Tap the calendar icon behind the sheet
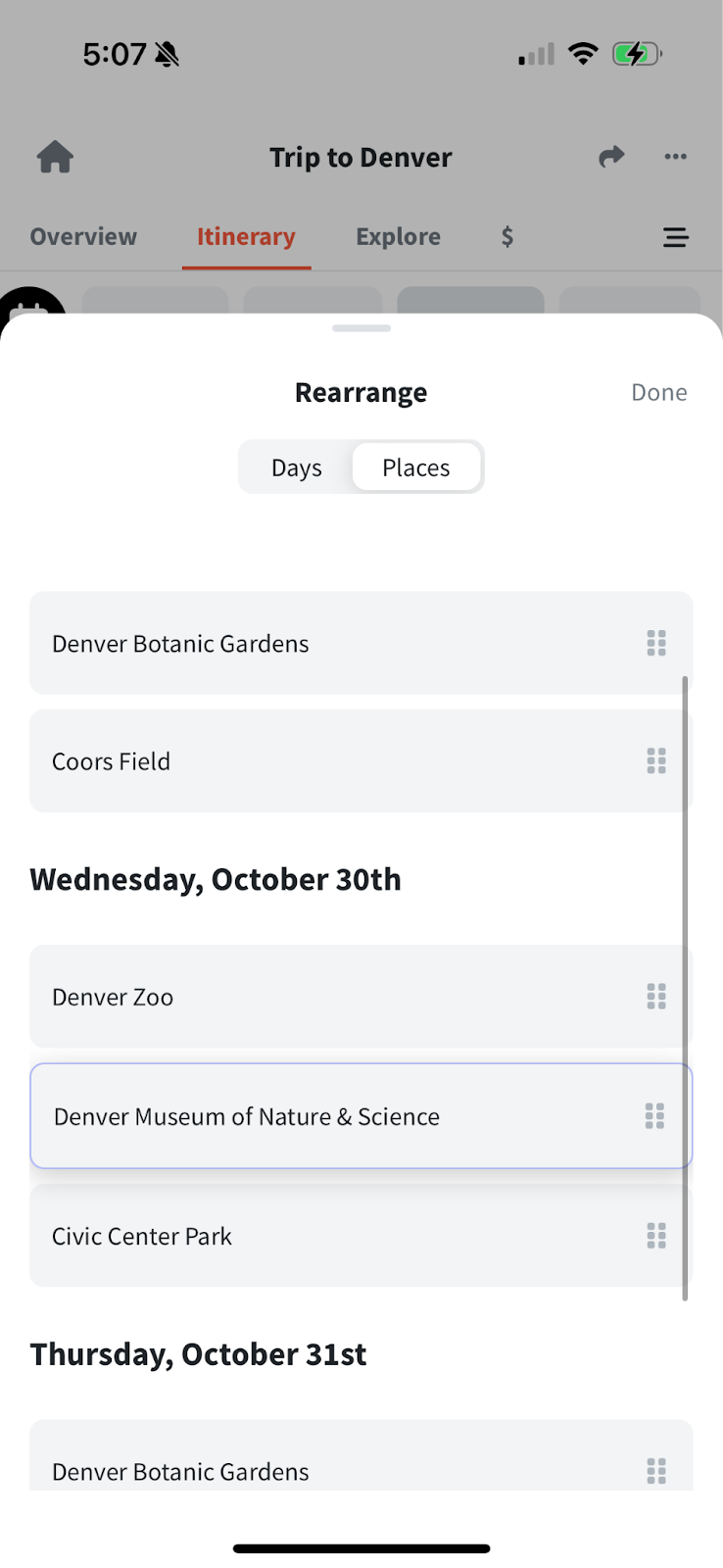 pyautogui.click(x=31, y=304)
